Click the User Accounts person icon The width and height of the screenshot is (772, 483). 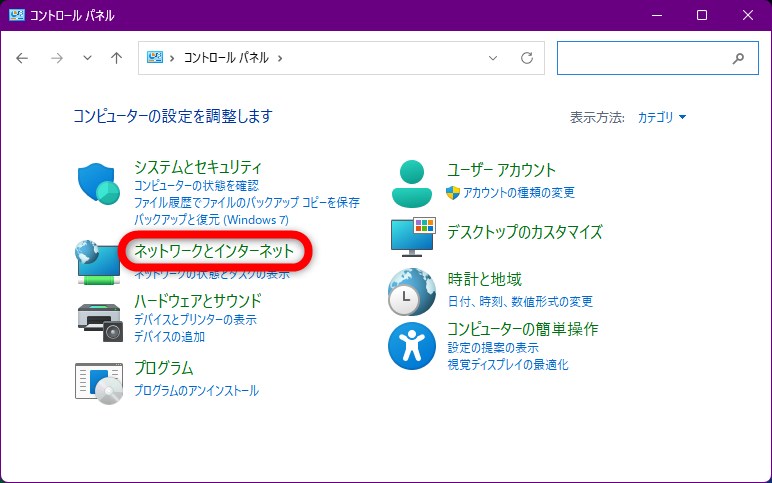412,182
